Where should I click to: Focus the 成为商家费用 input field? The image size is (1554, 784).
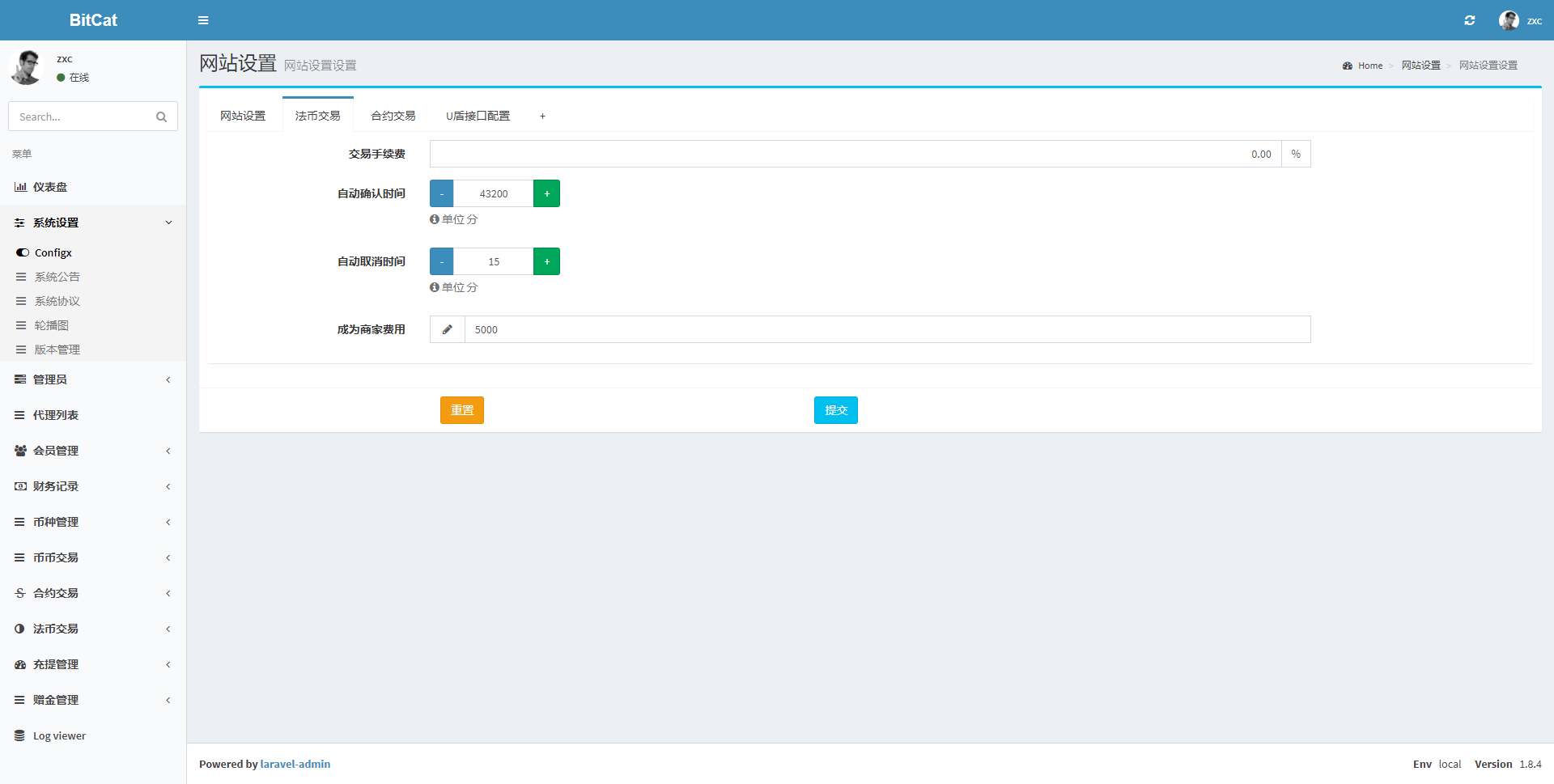pyautogui.click(x=888, y=329)
